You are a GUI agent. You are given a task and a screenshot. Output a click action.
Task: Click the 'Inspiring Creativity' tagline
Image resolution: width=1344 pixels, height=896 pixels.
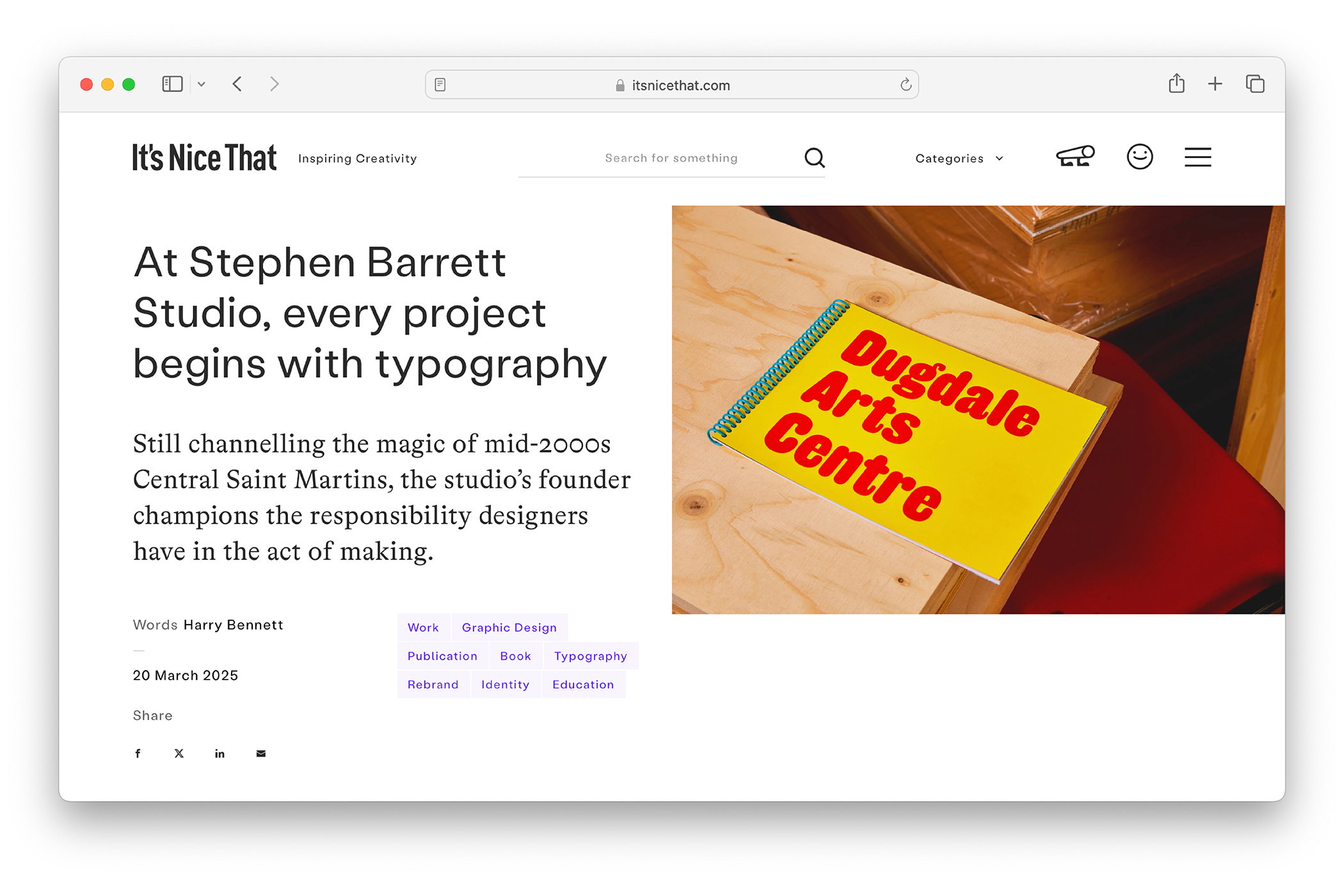click(x=358, y=158)
